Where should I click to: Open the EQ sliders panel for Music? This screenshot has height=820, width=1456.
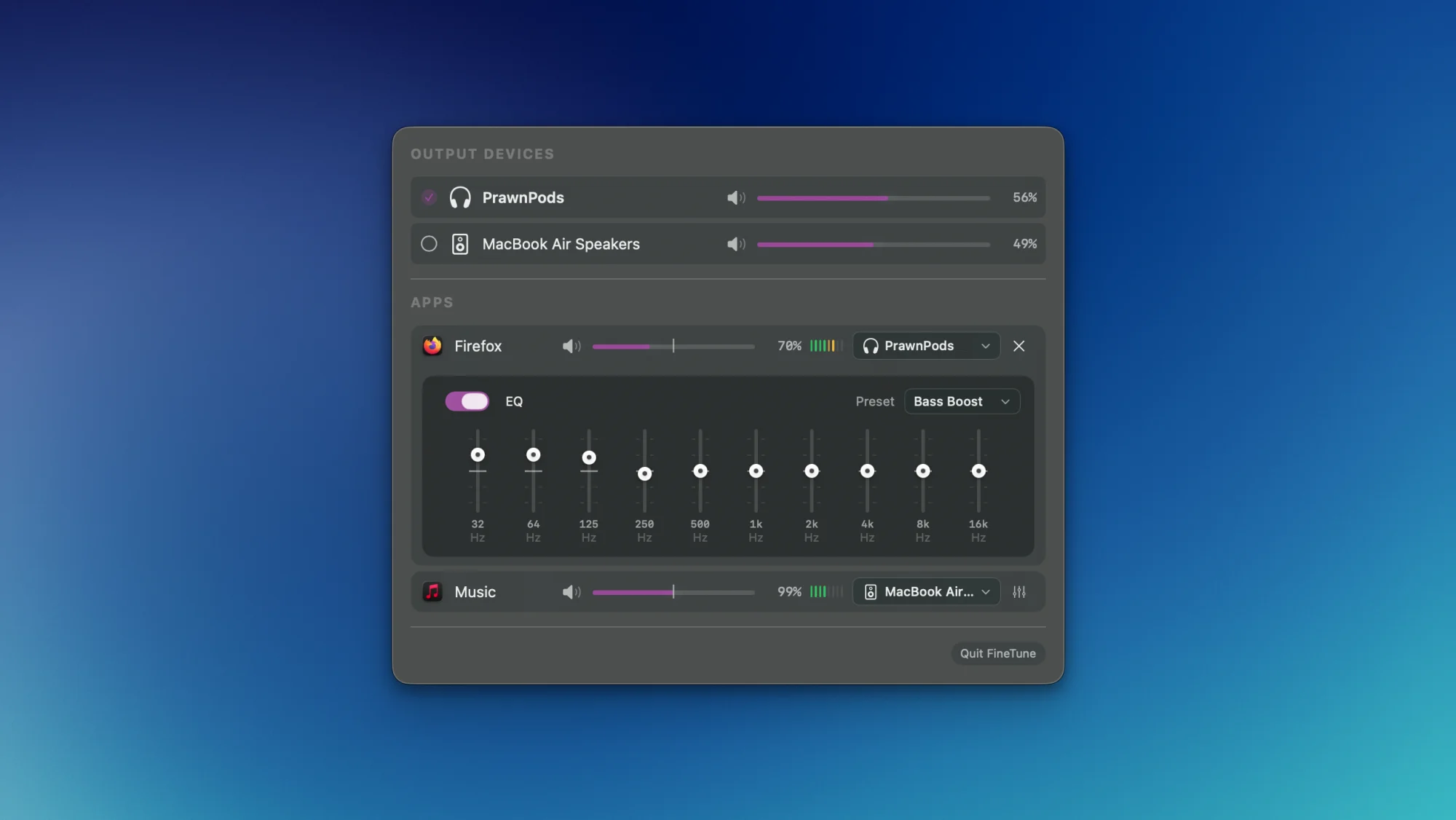point(1019,592)
